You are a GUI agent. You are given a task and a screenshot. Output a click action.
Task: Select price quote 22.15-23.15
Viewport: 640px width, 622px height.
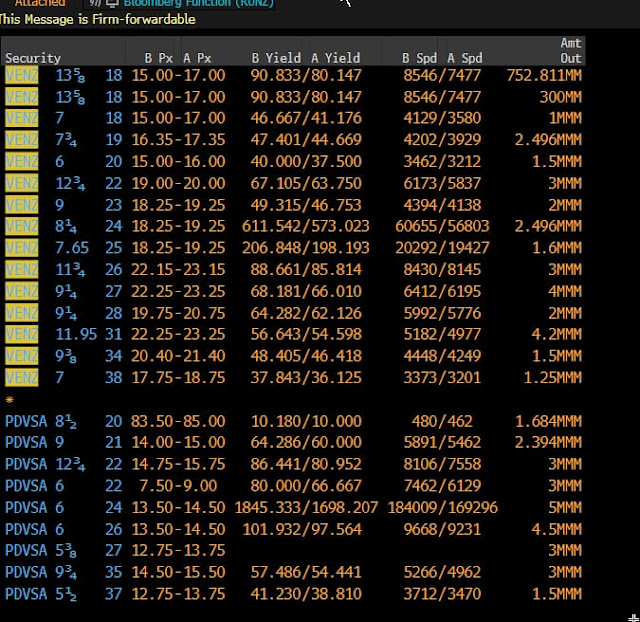point(178,269)
